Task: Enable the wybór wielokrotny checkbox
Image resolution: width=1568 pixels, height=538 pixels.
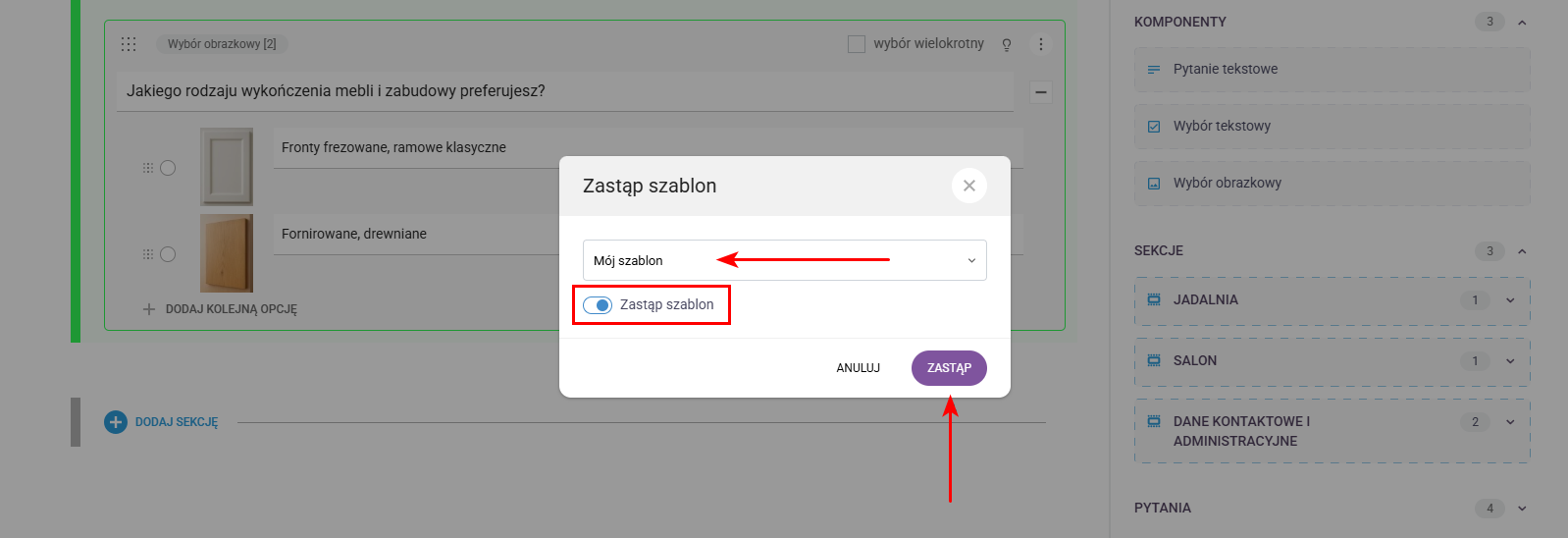Action: point(857,44)
